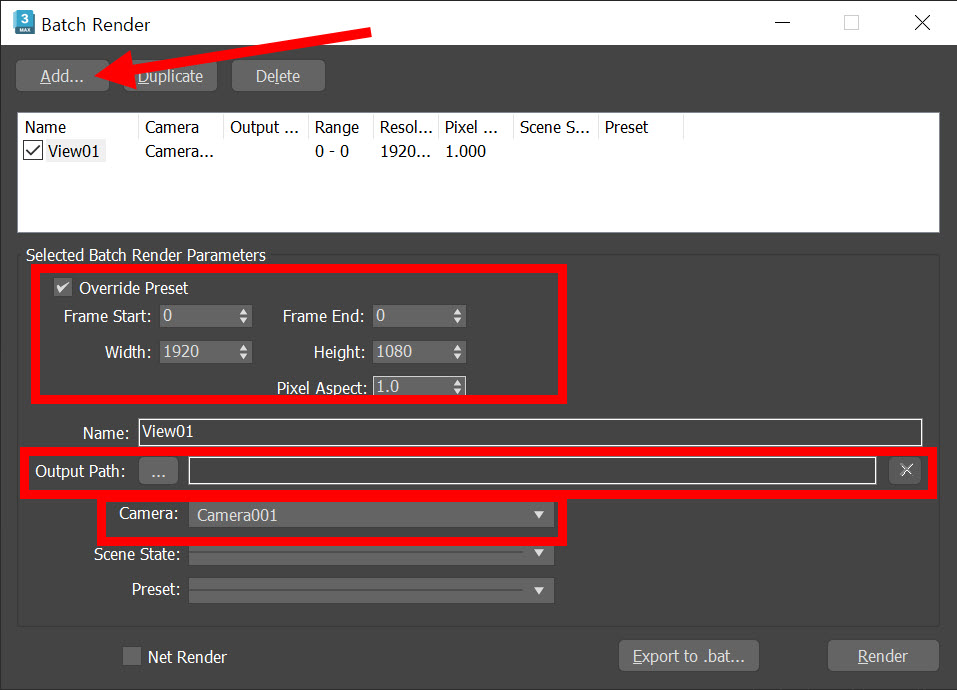Click the Camera... cell of View01
Image resolution: width=957 pixels, height=690 pixels.
[179, 151]
